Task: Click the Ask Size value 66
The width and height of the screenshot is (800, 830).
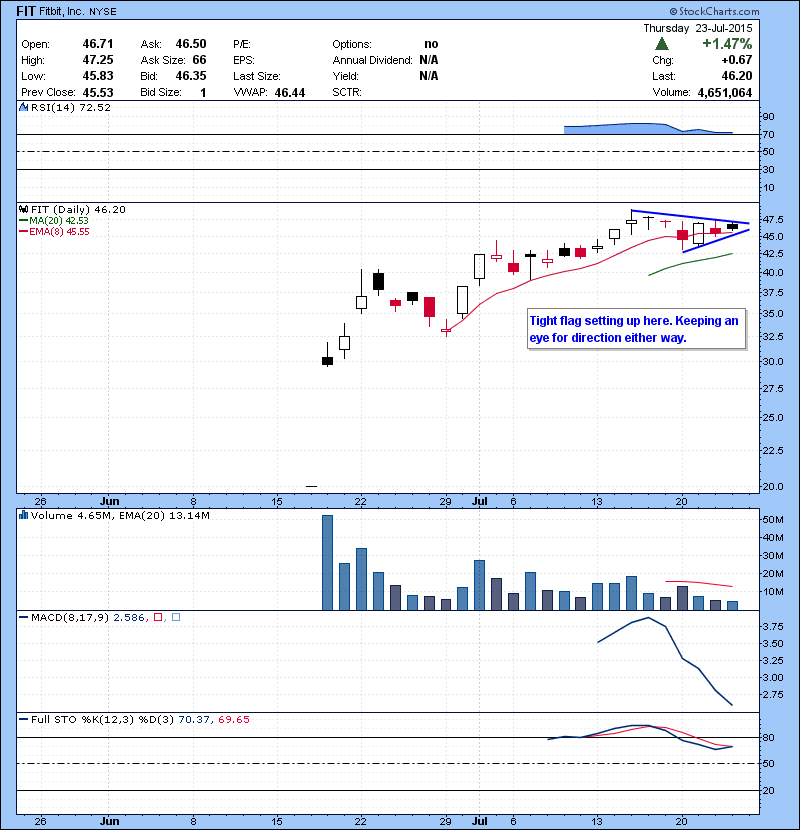Action: (x=200, y=60)
